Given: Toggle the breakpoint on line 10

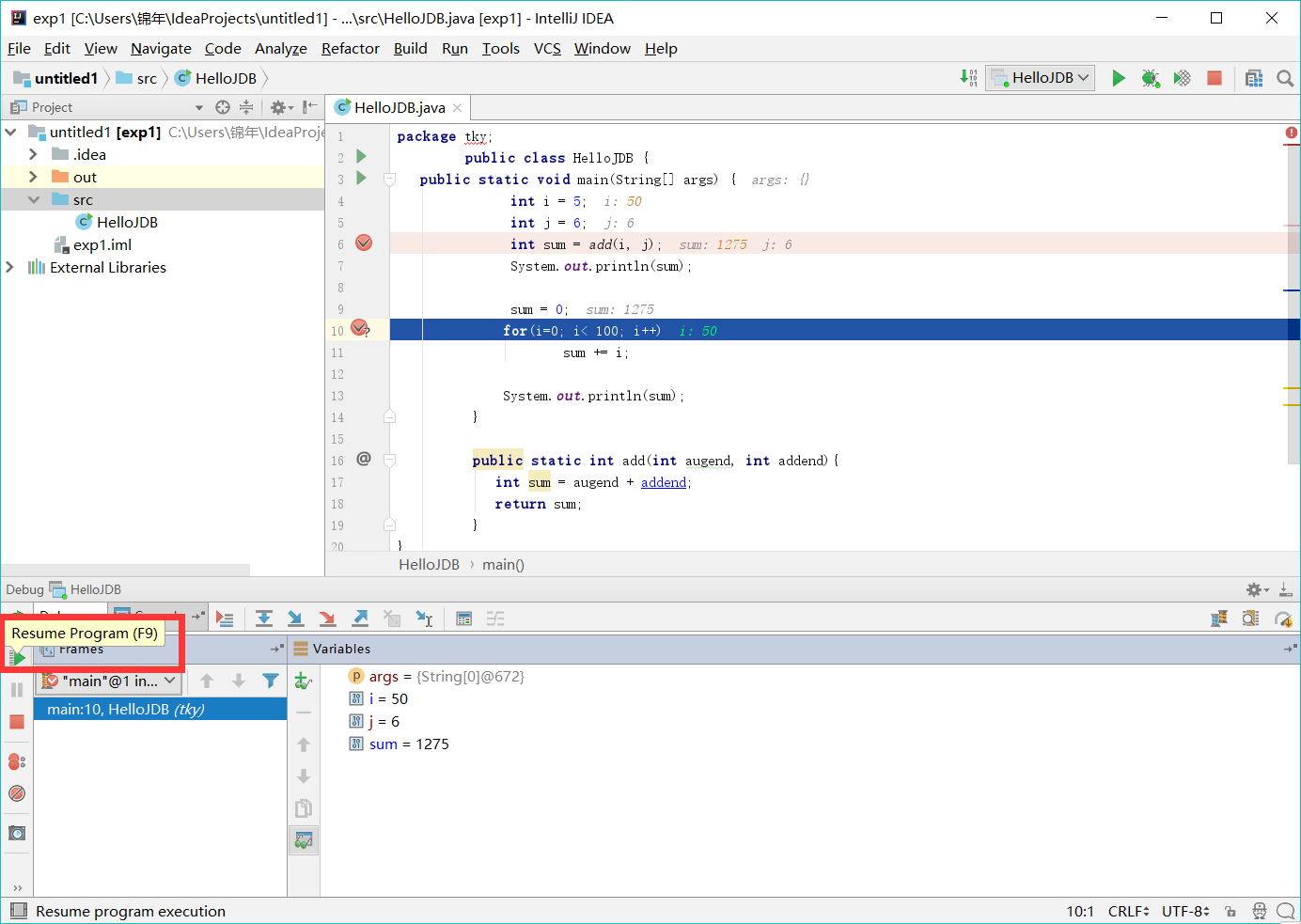Looking at the screenshot, I should pyautogui.click(x=359, y=328).
